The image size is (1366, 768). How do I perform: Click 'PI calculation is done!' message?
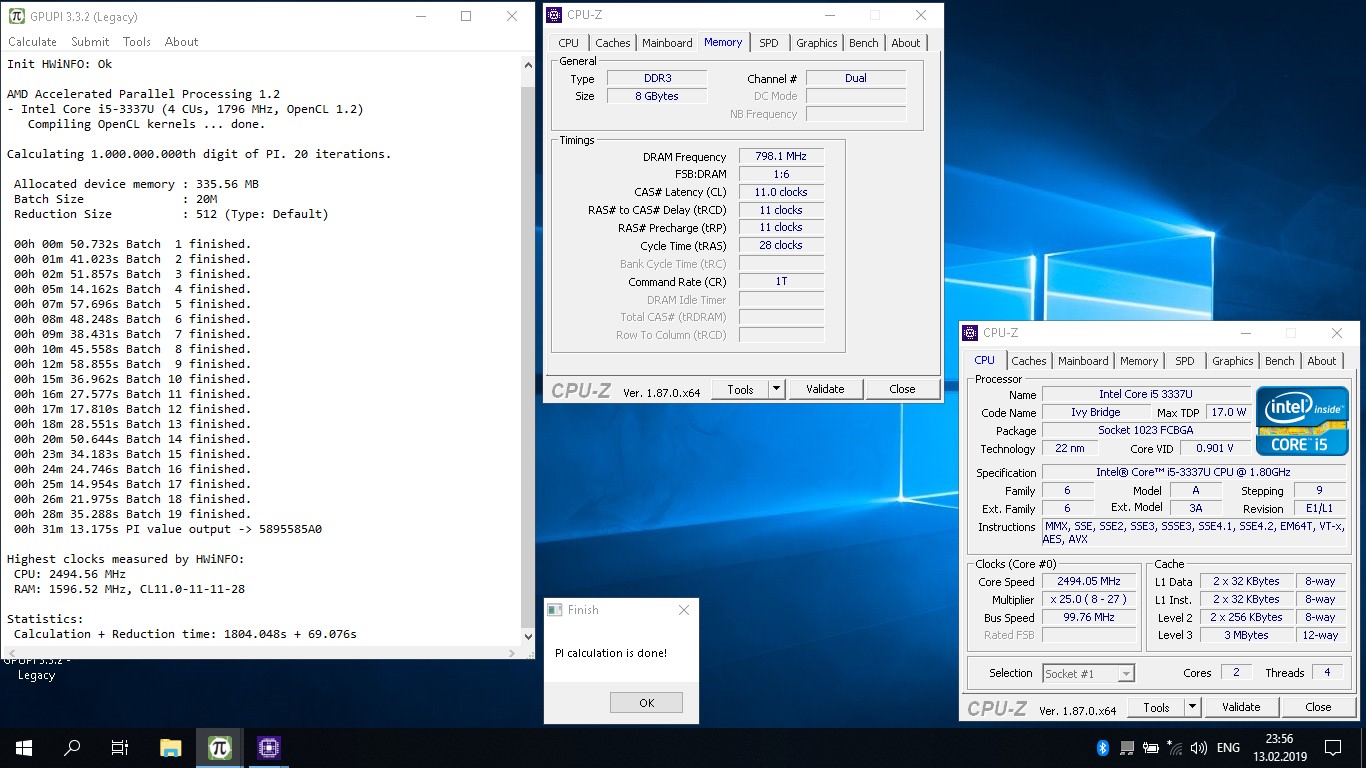point(611,653)
